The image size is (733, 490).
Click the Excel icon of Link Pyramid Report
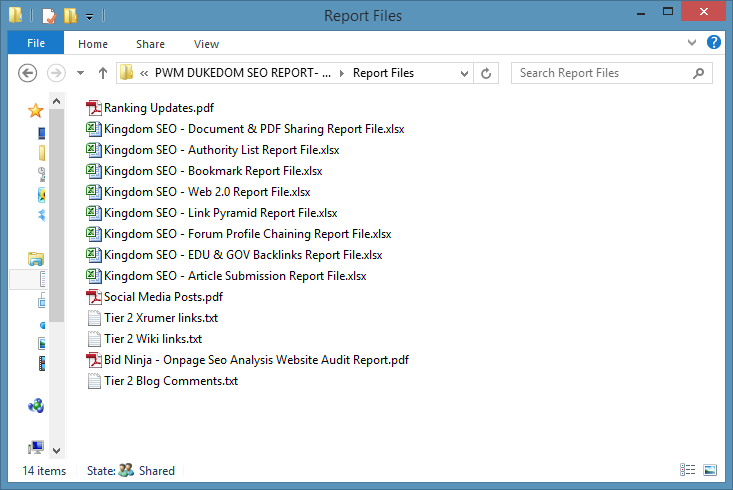[94, 213]
